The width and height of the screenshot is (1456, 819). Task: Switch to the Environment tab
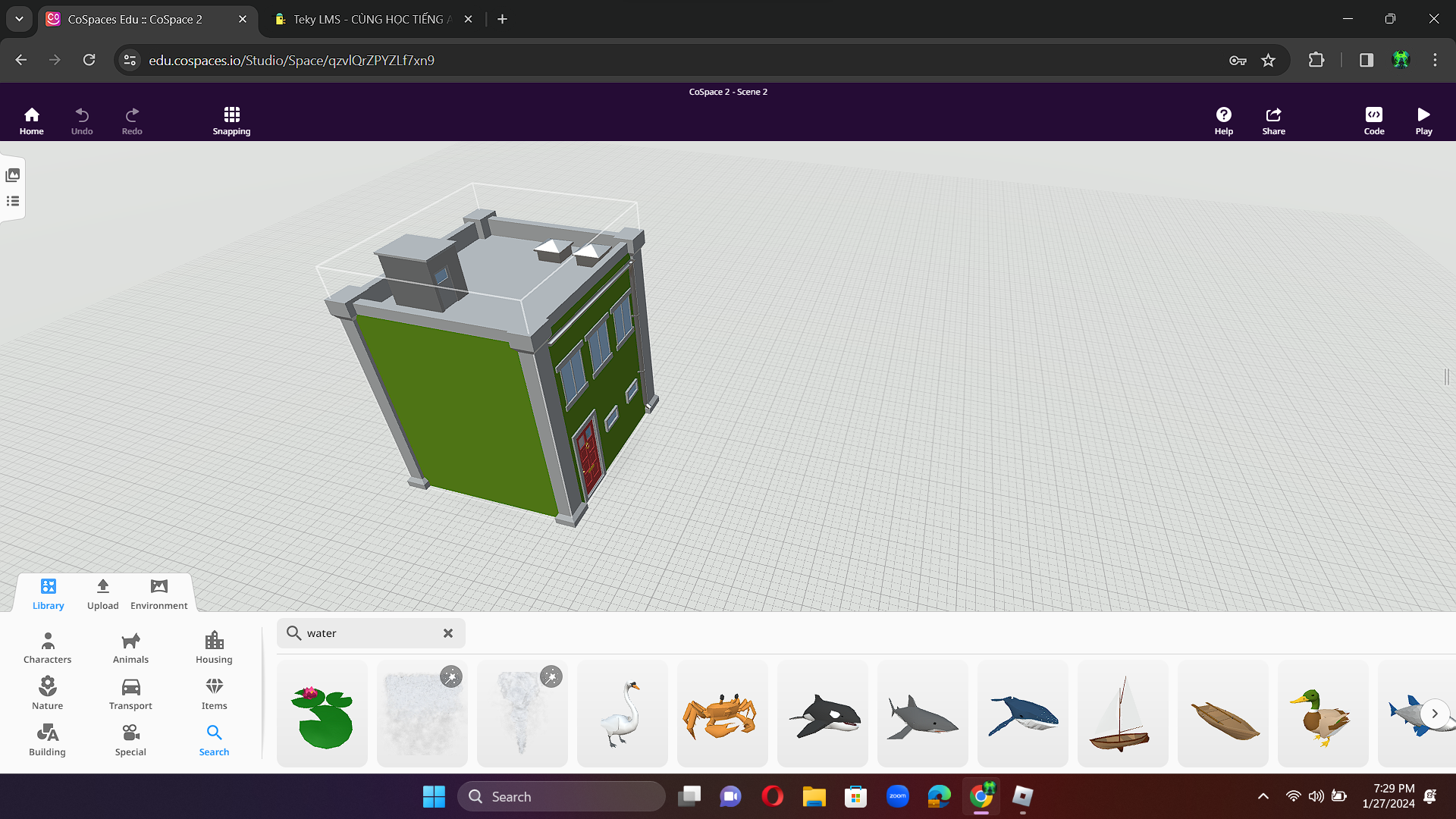point(159,595)
